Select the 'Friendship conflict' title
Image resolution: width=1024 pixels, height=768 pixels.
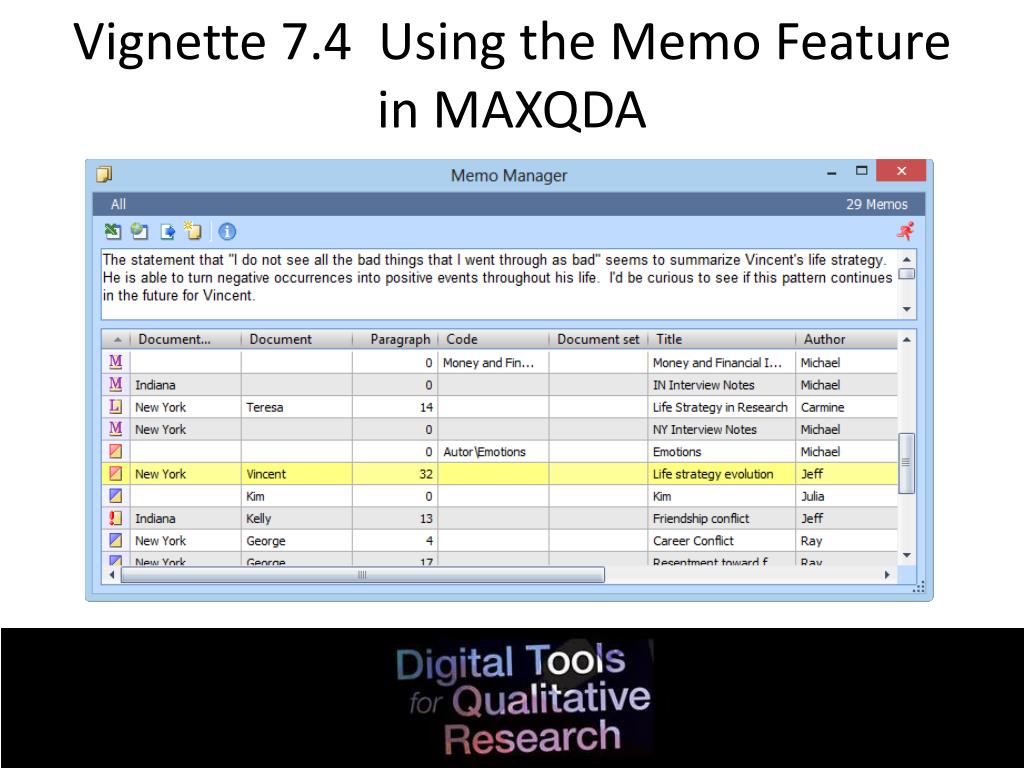point(701,518)
